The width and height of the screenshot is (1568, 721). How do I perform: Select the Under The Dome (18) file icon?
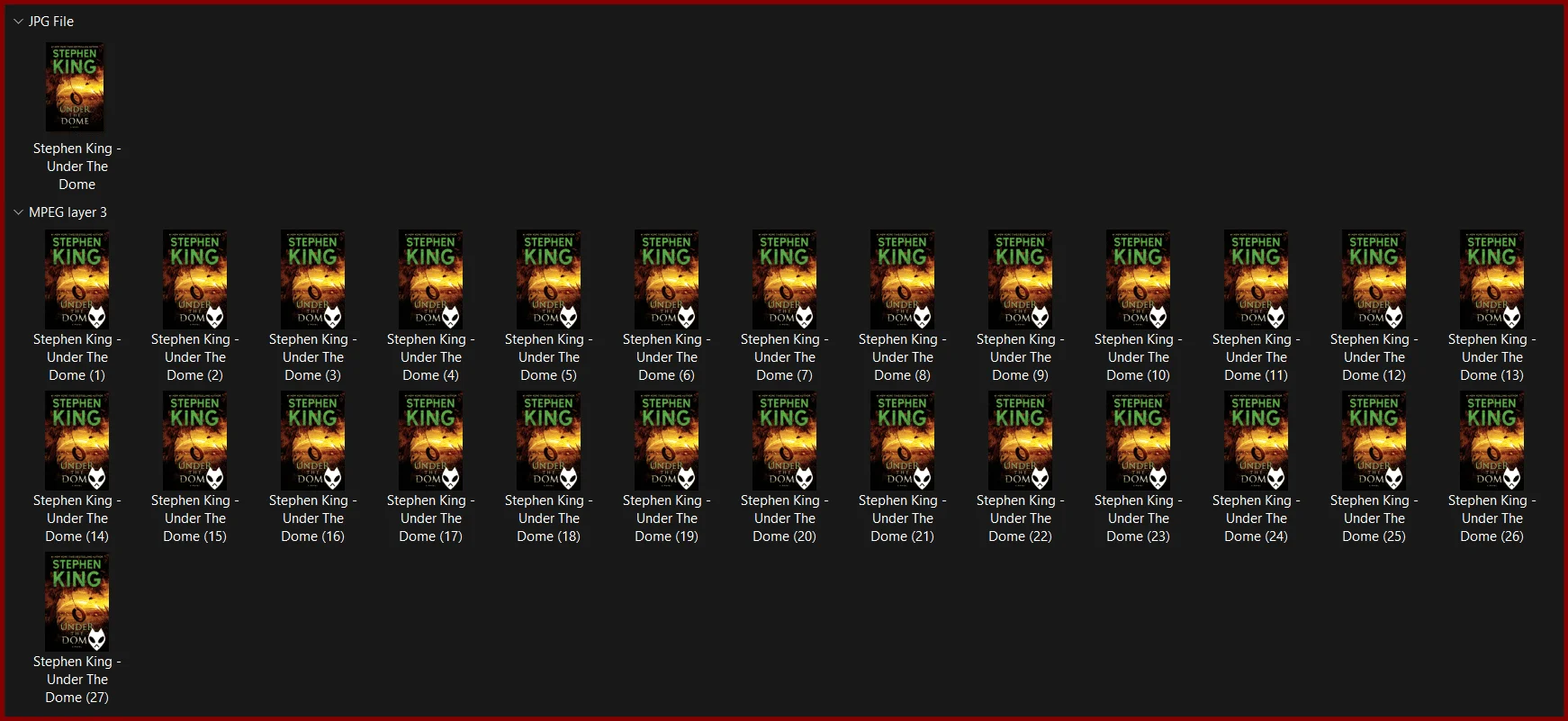pos(549,440)
